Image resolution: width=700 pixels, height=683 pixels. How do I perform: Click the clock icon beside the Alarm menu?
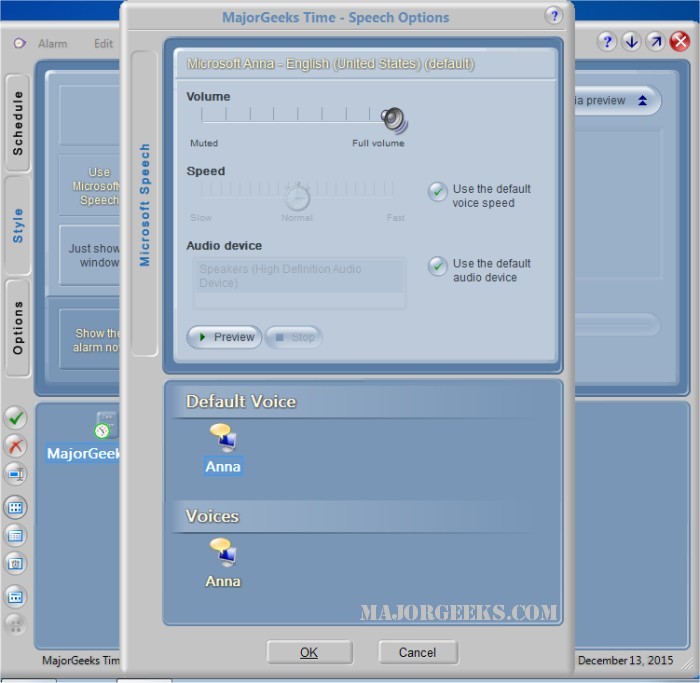[x=19, y=43]
